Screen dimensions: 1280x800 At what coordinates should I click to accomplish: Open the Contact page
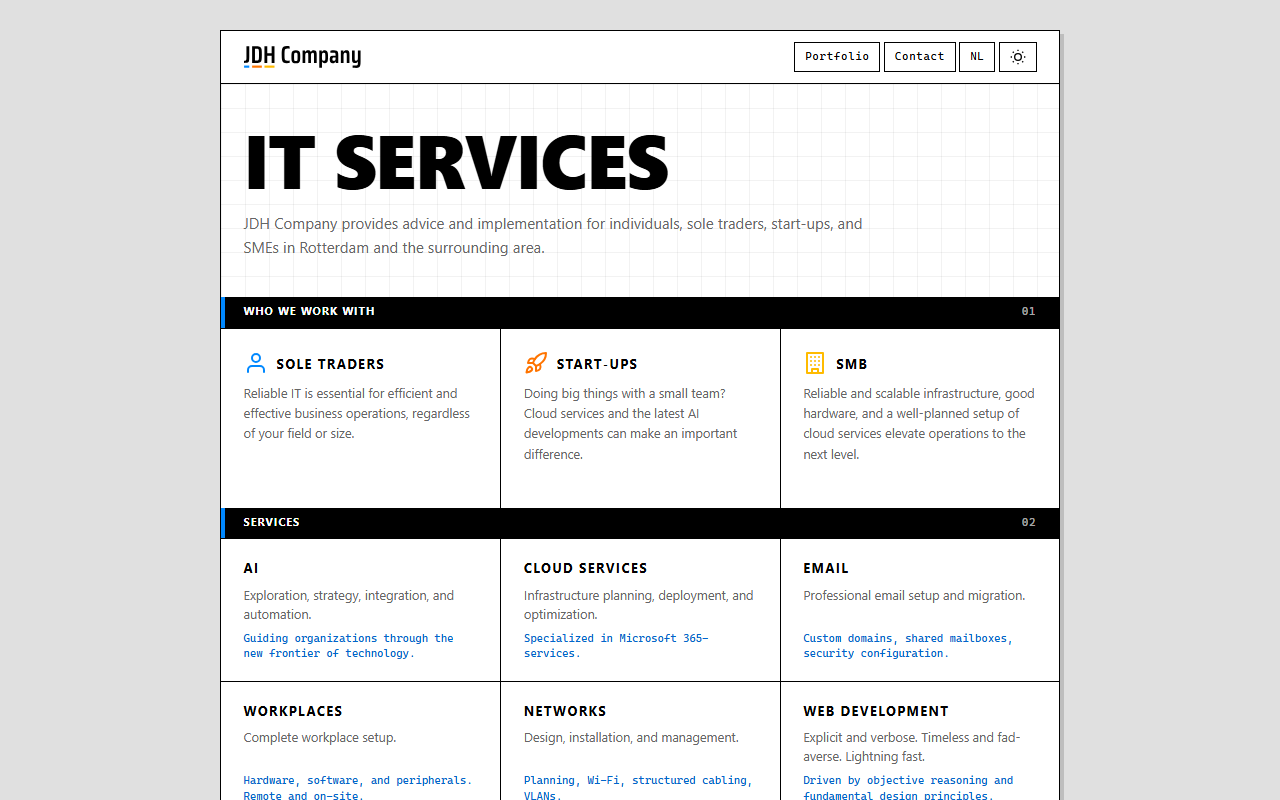(x=919, y=57)
